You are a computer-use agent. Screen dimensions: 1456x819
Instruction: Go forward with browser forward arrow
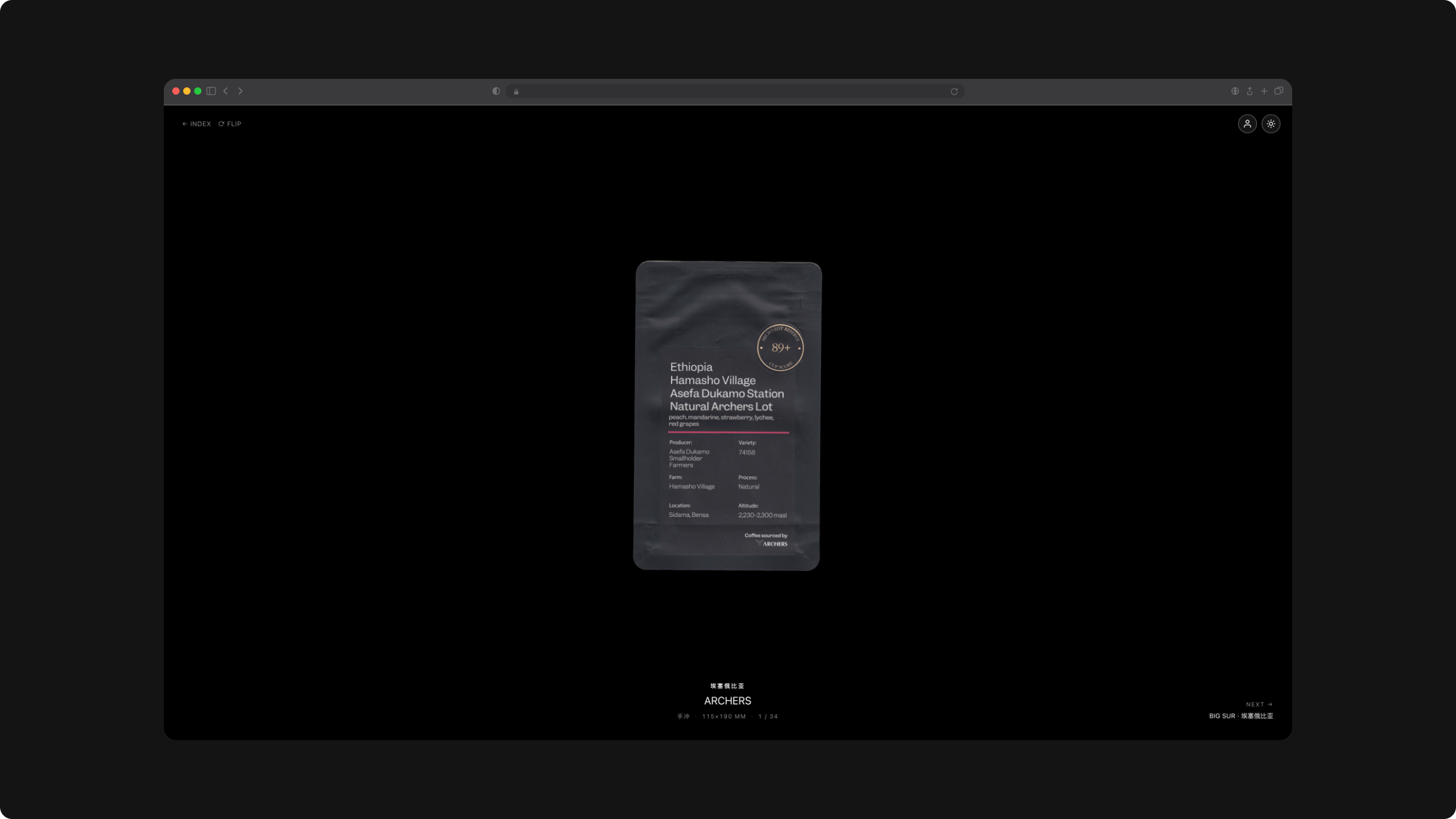coord(240,91)
